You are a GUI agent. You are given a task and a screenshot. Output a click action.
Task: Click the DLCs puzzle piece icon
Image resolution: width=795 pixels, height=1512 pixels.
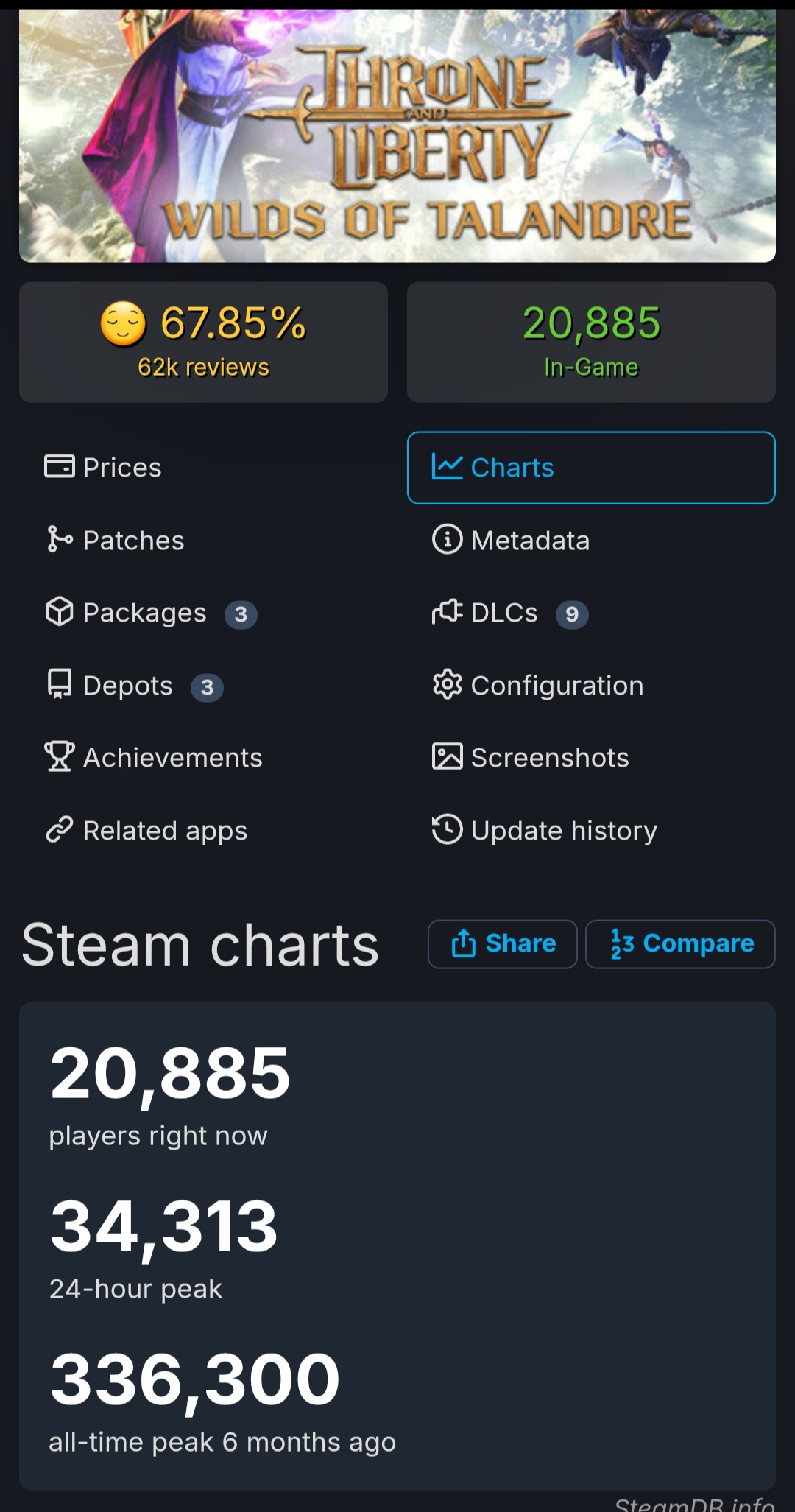tap(447, 612)
